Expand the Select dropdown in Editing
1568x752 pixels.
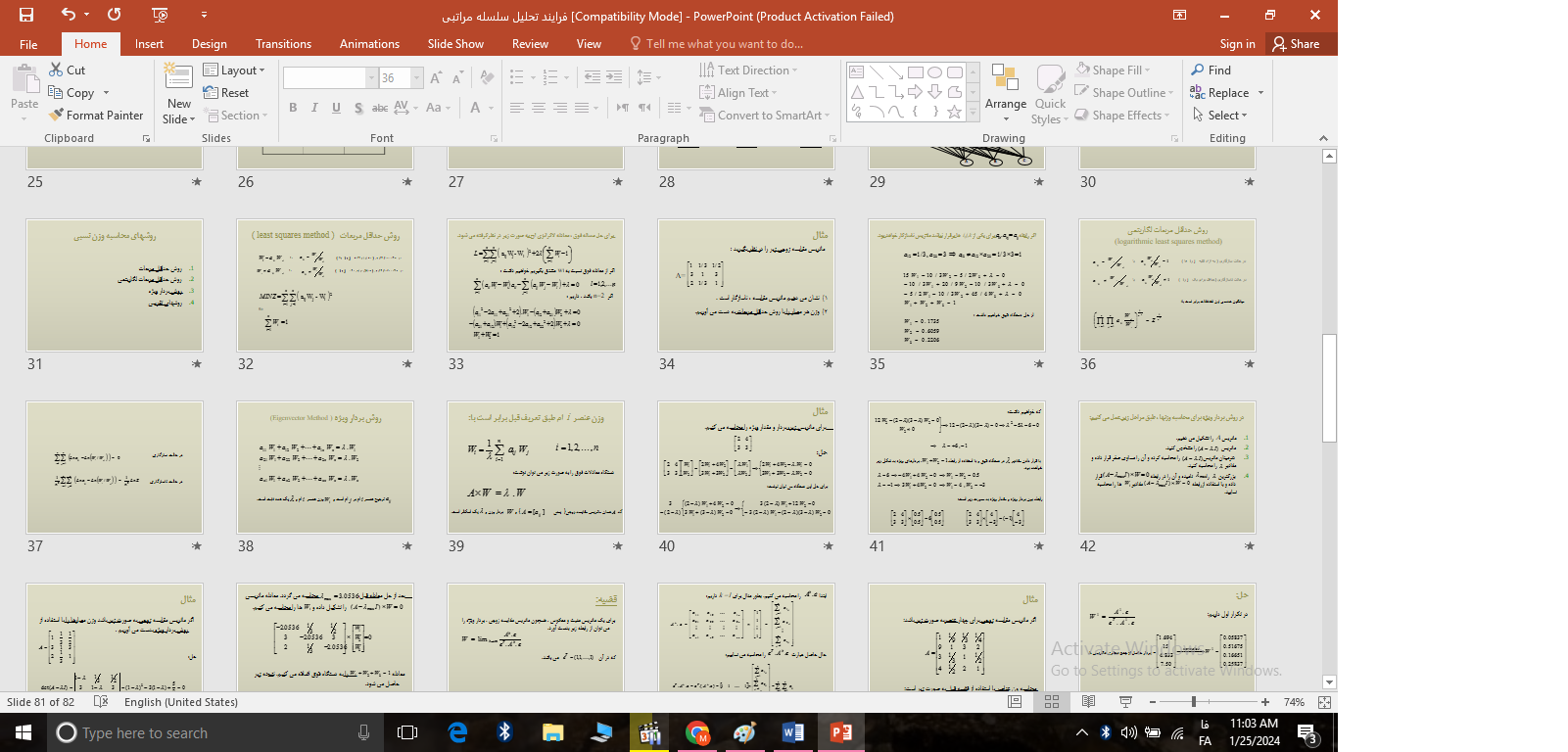click(1220, 116)
